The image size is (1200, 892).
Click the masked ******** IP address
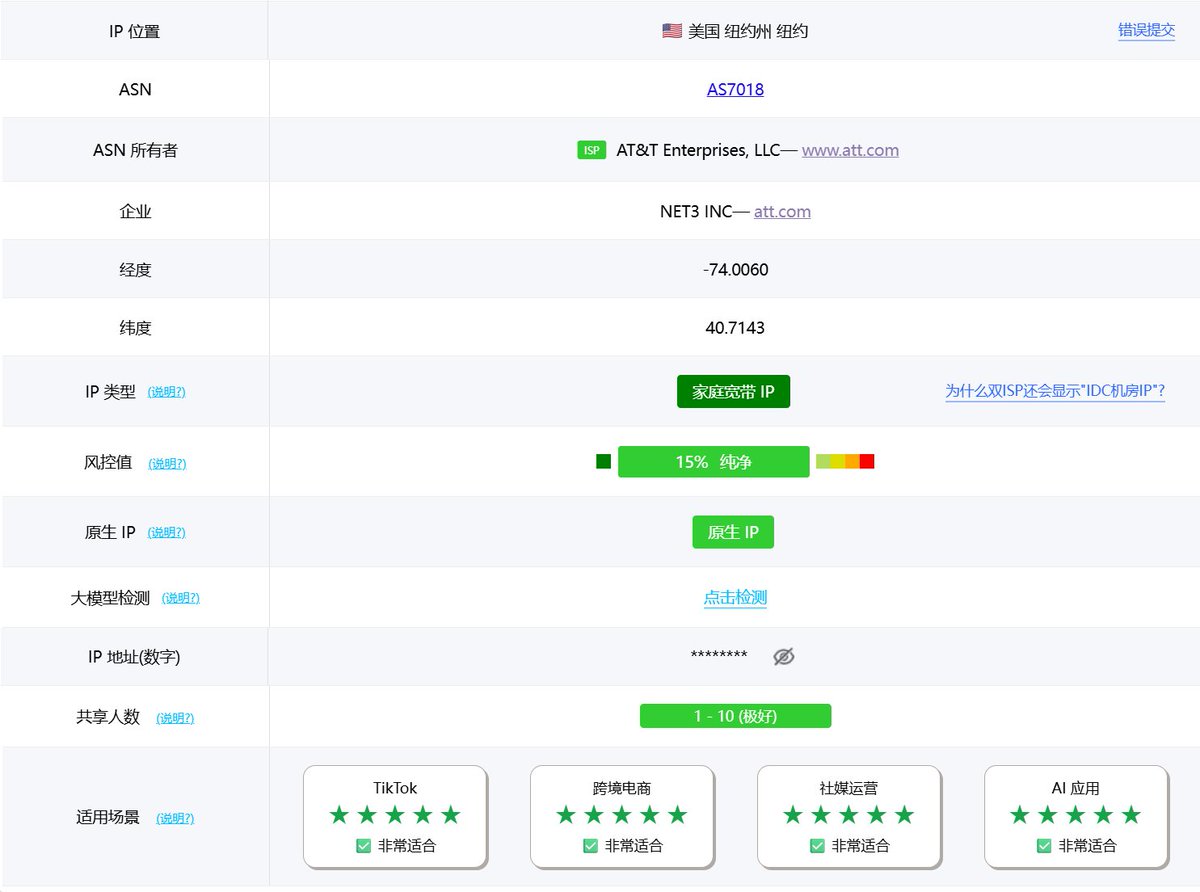tap(719, 657)
